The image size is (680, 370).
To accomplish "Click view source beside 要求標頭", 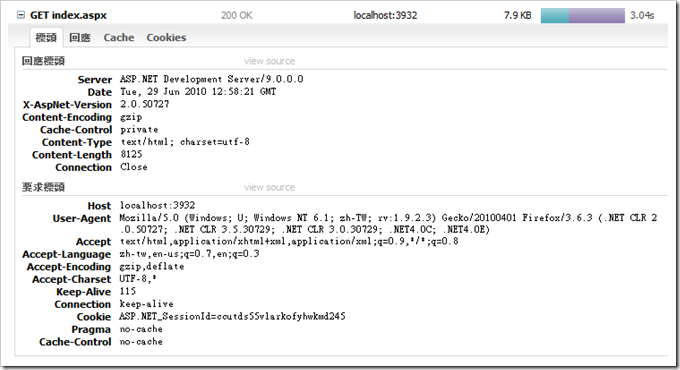I will [269, 187].
